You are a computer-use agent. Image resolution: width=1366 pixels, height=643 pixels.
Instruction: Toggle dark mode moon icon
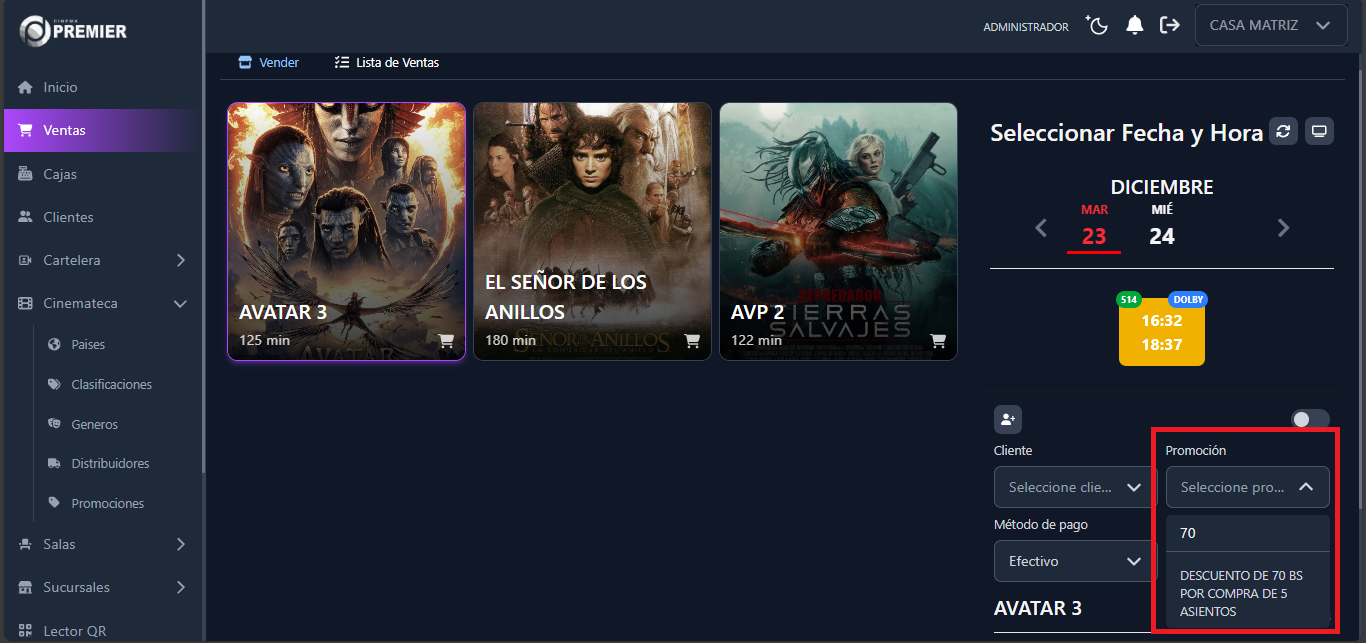[x=1097, y=25]
